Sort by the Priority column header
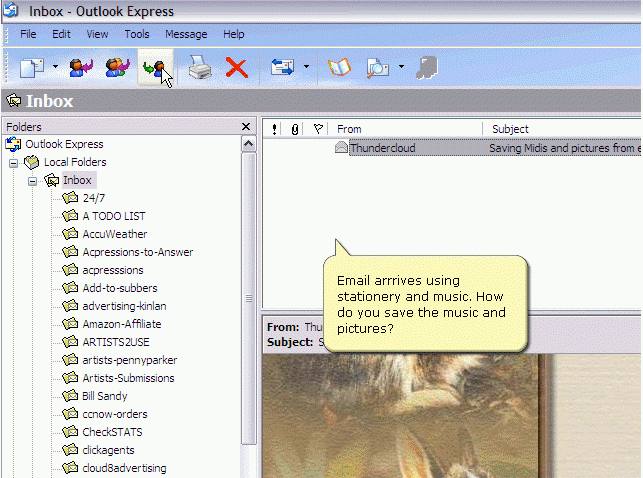643x478 pixels. tap(274, 130)
